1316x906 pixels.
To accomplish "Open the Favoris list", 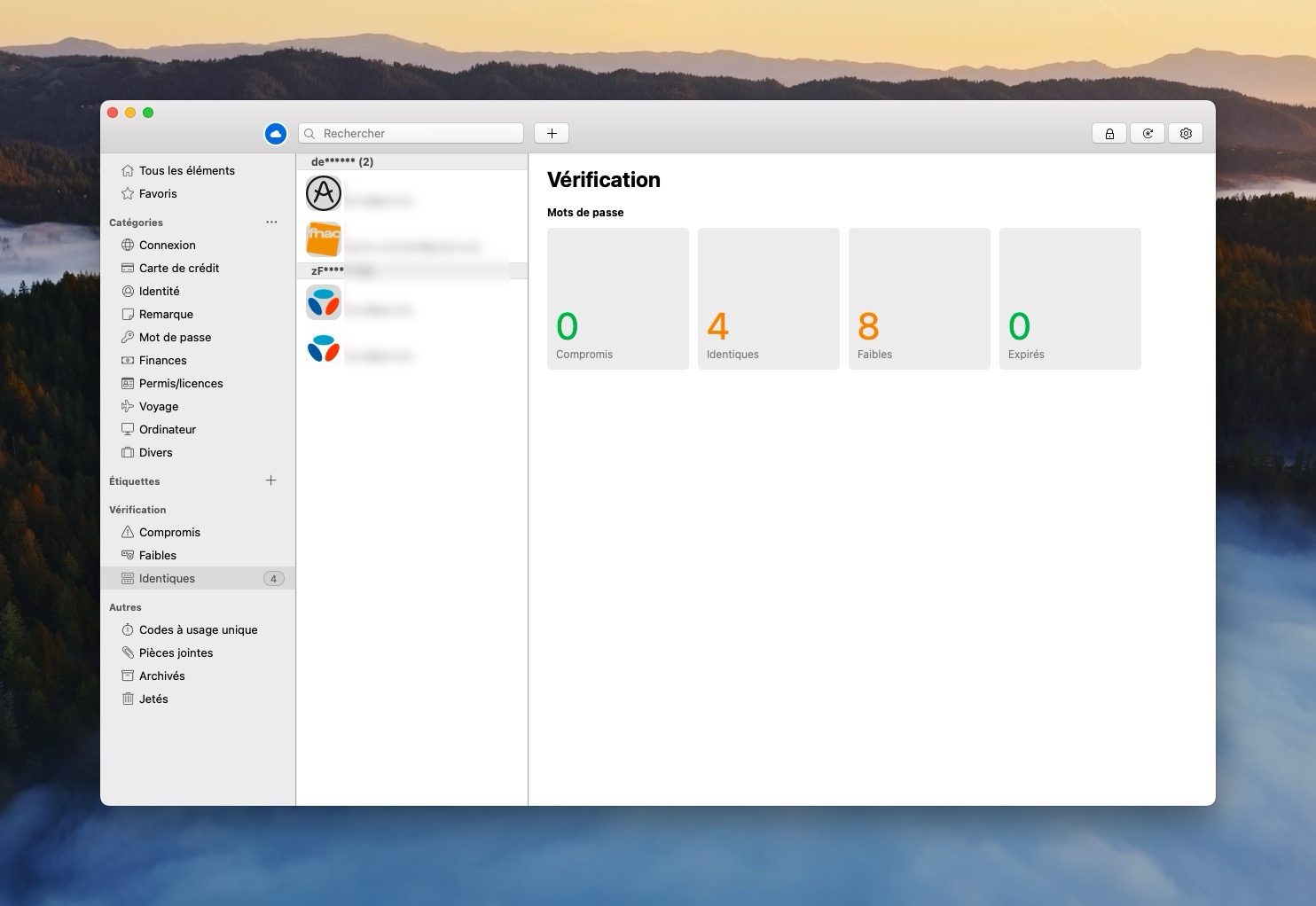I will tap(158, 194).
